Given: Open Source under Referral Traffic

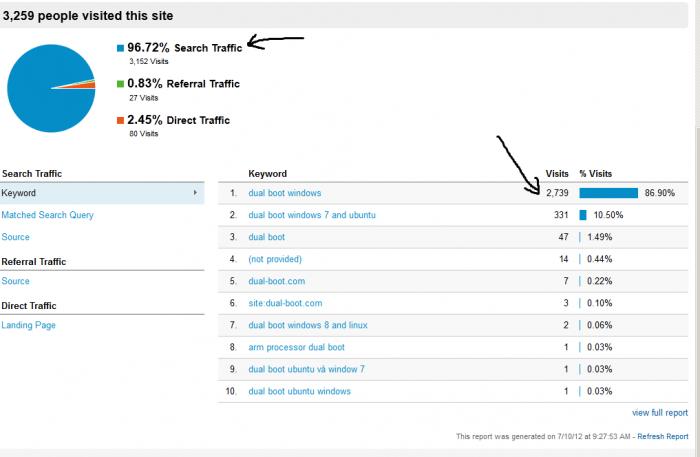Looking at the screenshot, I should (x=16, y=281).
